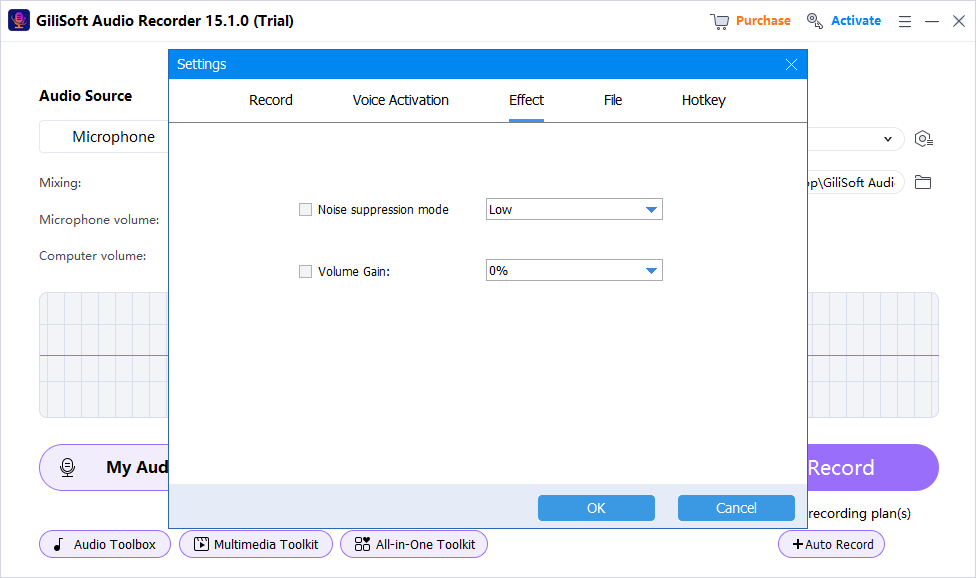Image resolution: width=976 pixels, height=578 pixels.
Task: Close the Settings dialog with X
Action: (791, 65)
